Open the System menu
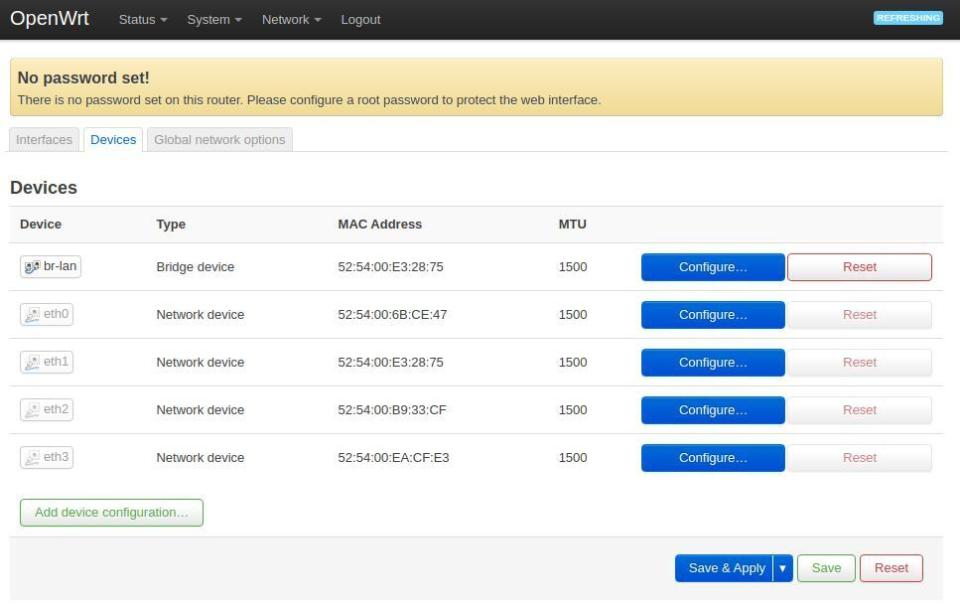Image resolution: width=960 pixels, height=611 pixels. [212, 18]
